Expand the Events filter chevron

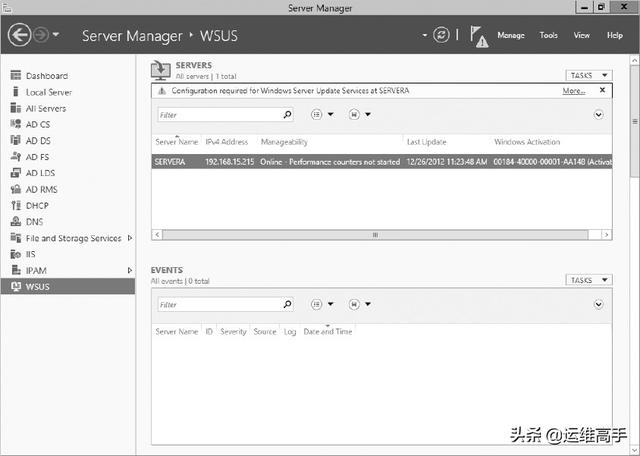[x=598, y=304]
